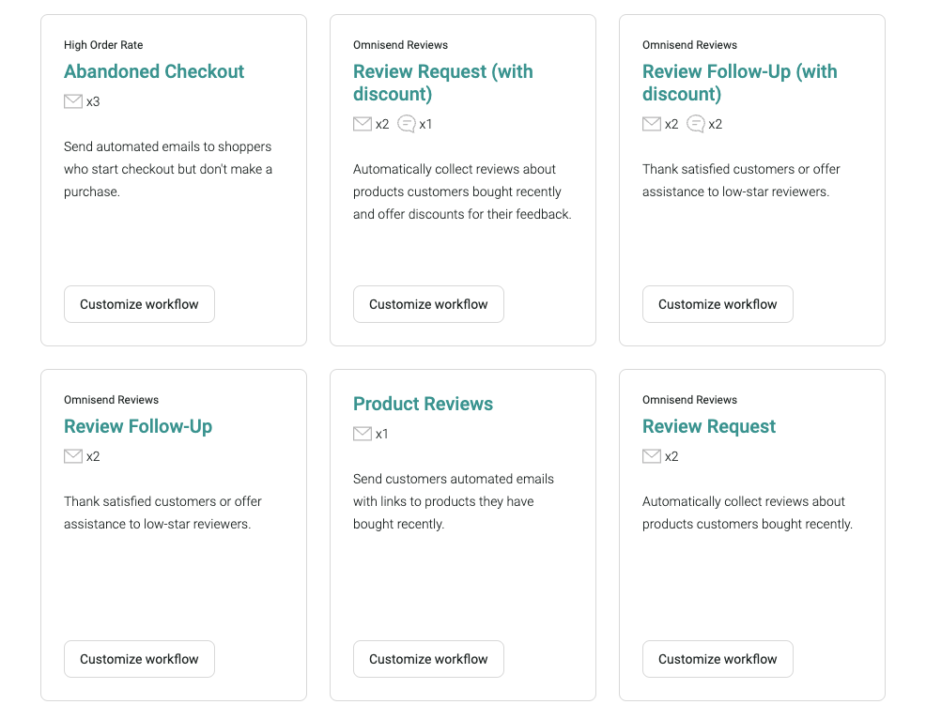
Task: Click the email icon on Review Follow-Up (with discount)
Action: [x=650, y=124]
